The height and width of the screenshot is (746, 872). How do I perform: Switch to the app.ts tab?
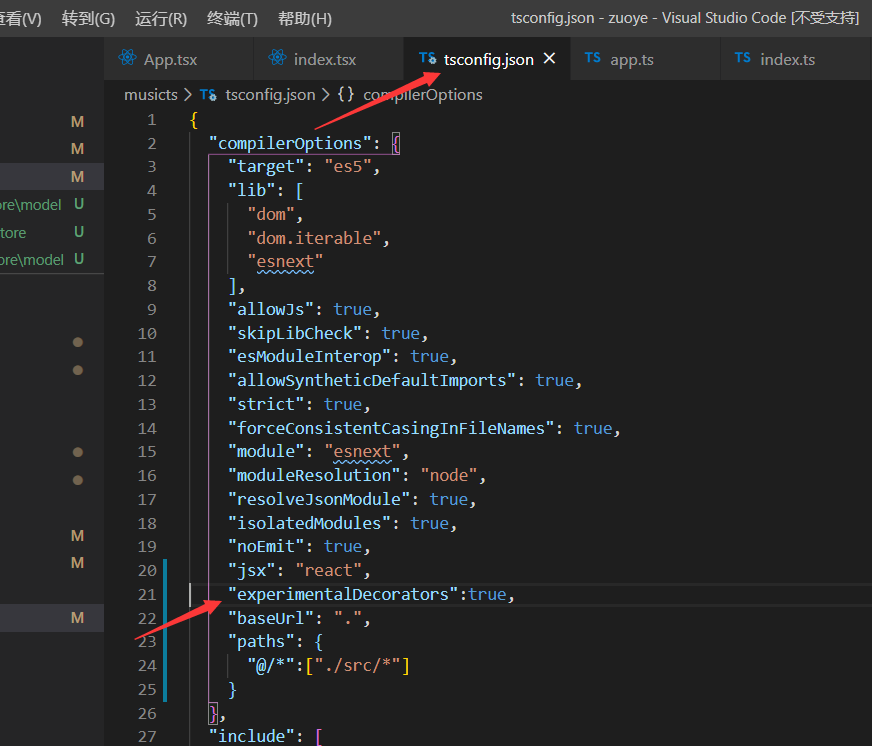click(645, 59)
